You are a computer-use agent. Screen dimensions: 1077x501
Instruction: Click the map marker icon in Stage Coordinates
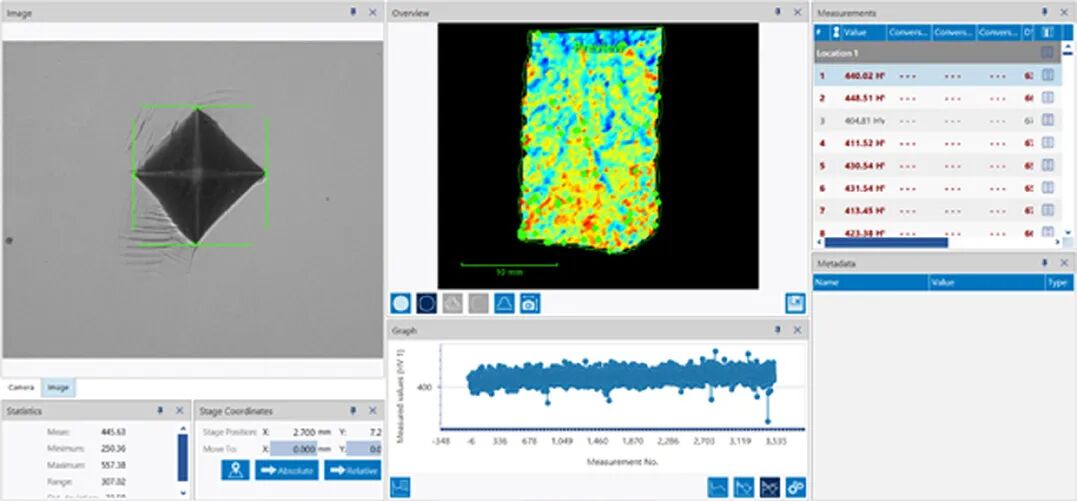(x=235, y=470)
